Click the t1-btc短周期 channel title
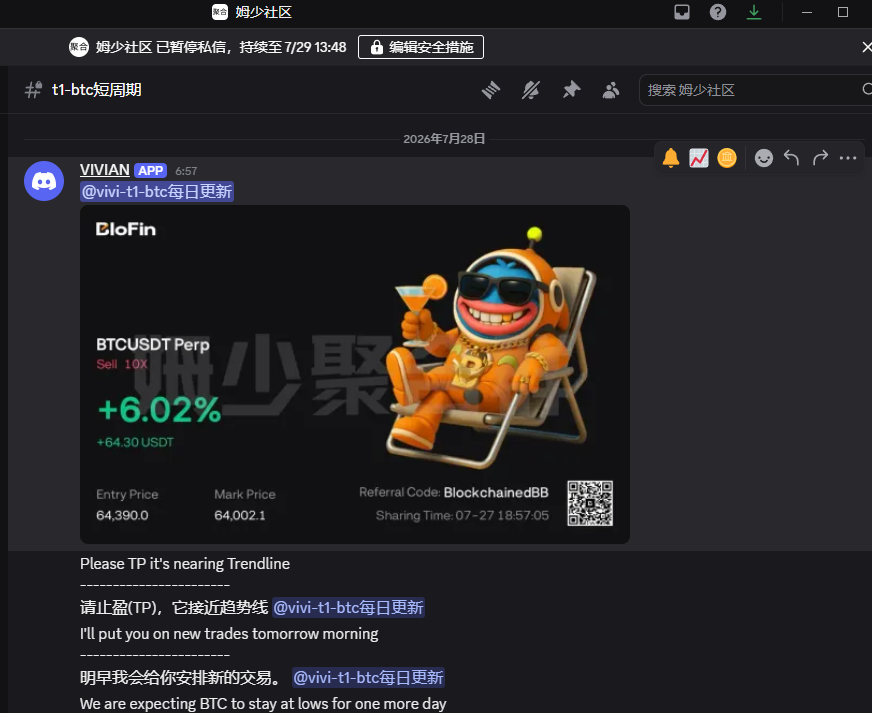This screenshot has height=713, width=872. point(97,90)
